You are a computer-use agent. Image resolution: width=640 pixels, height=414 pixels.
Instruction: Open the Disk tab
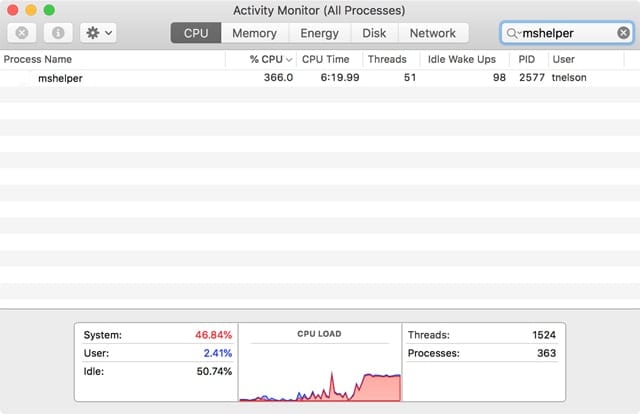click(374, 33)
